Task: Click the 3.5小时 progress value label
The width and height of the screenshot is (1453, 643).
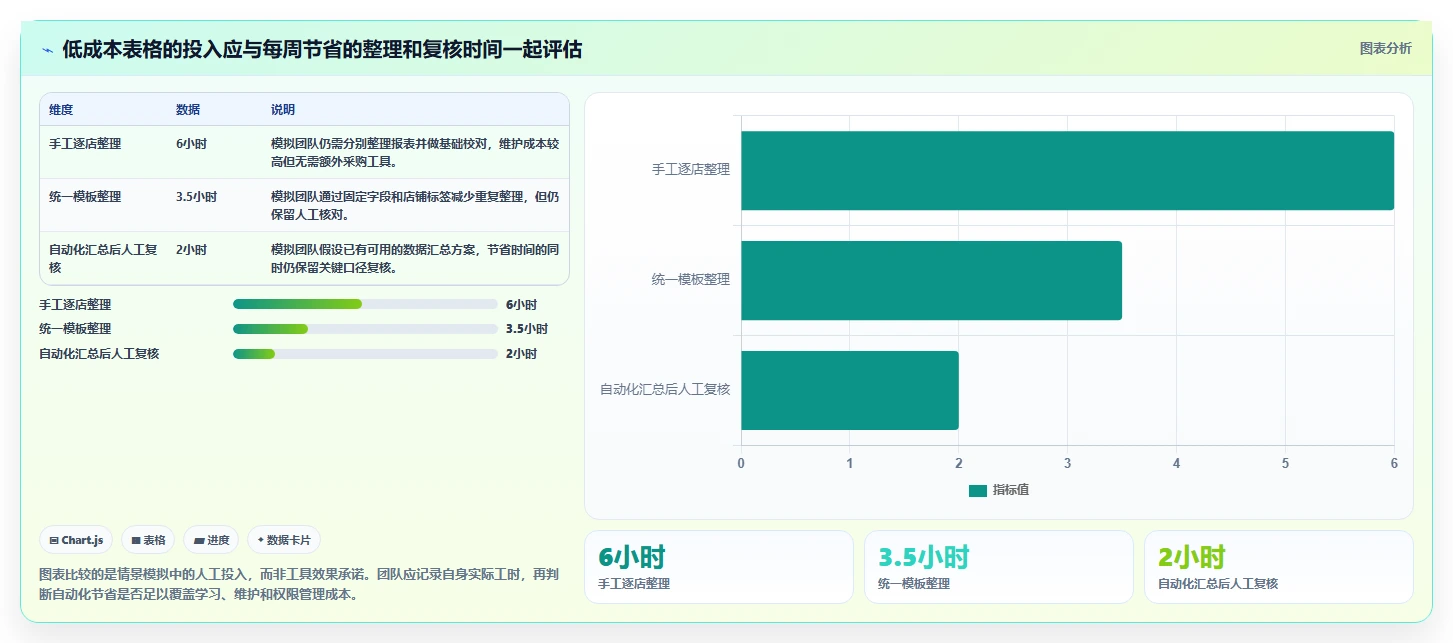Action: [526, 329]
